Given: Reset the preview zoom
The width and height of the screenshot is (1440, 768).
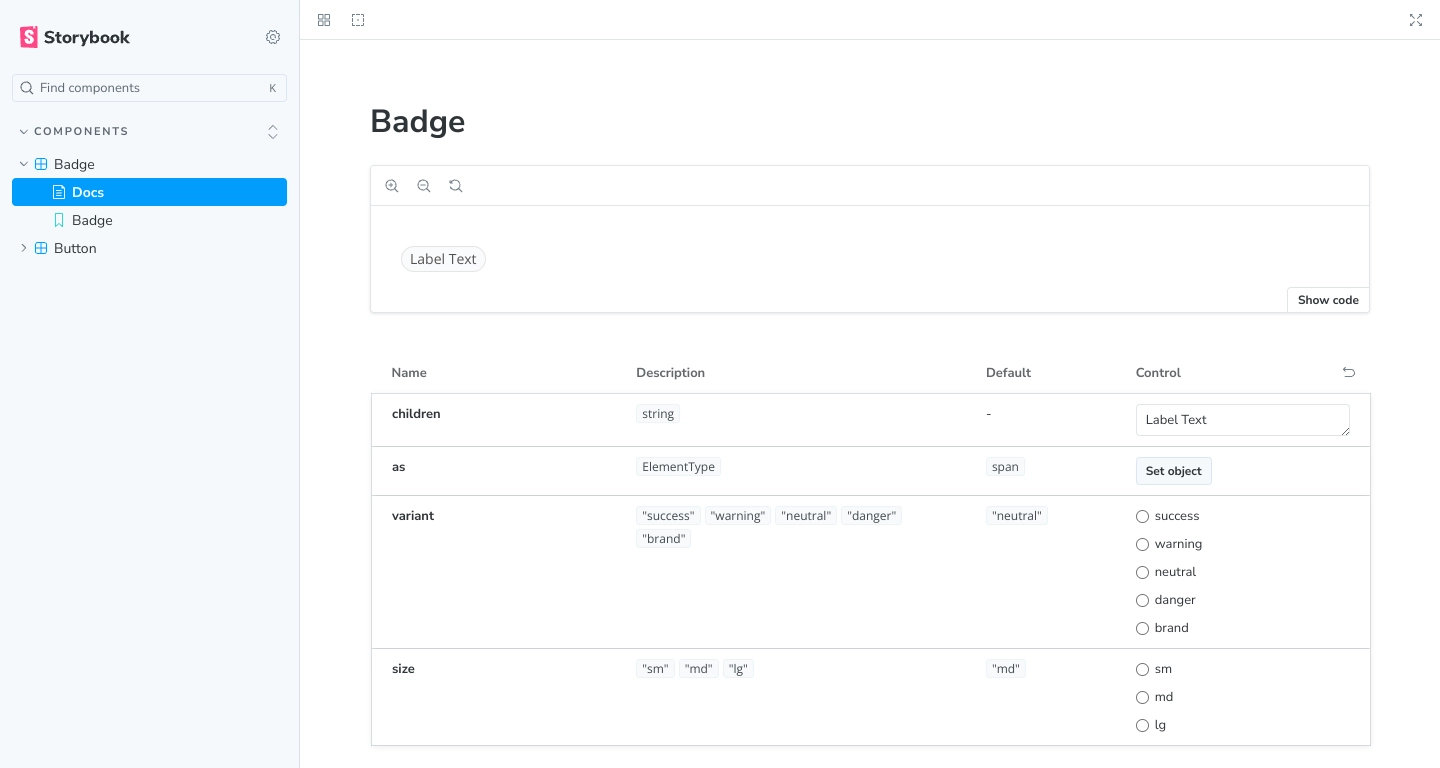Looking at the screenshot, I should [x=456, y=186].
